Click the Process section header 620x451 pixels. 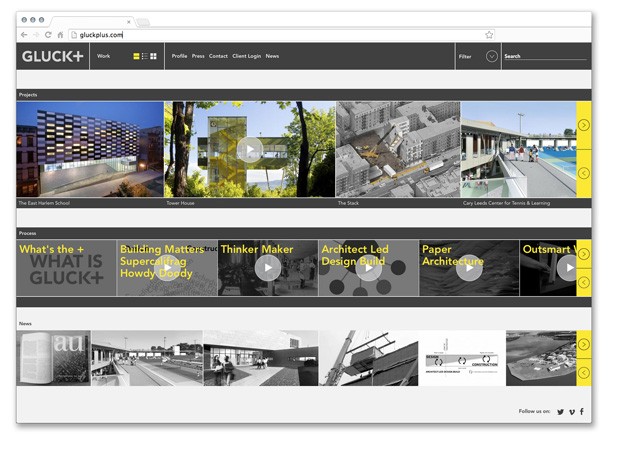[x=304, y=233]
